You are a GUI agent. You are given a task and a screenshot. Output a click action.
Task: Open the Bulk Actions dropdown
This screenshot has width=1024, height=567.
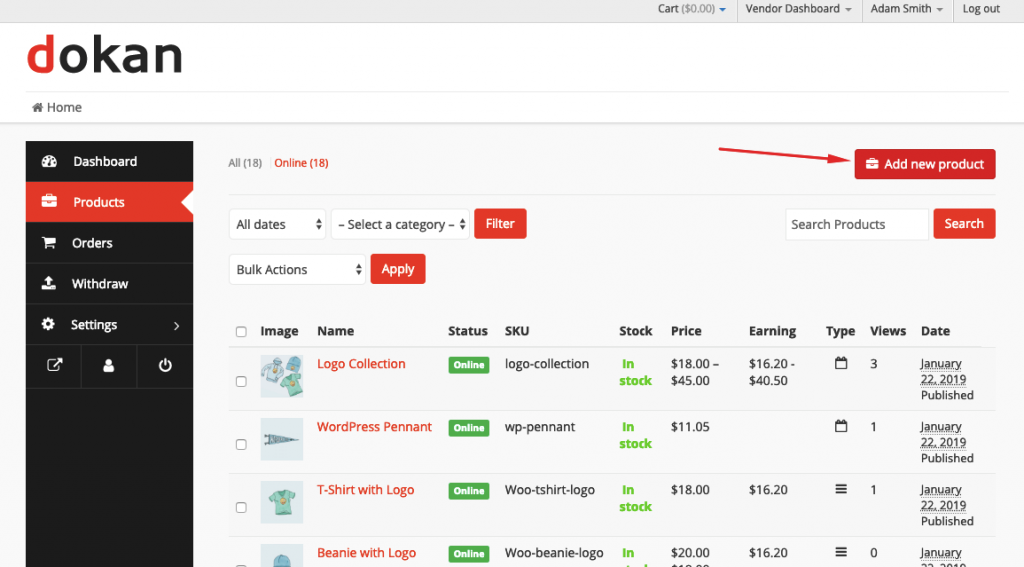pyautogui.click(x=297, y=269)
